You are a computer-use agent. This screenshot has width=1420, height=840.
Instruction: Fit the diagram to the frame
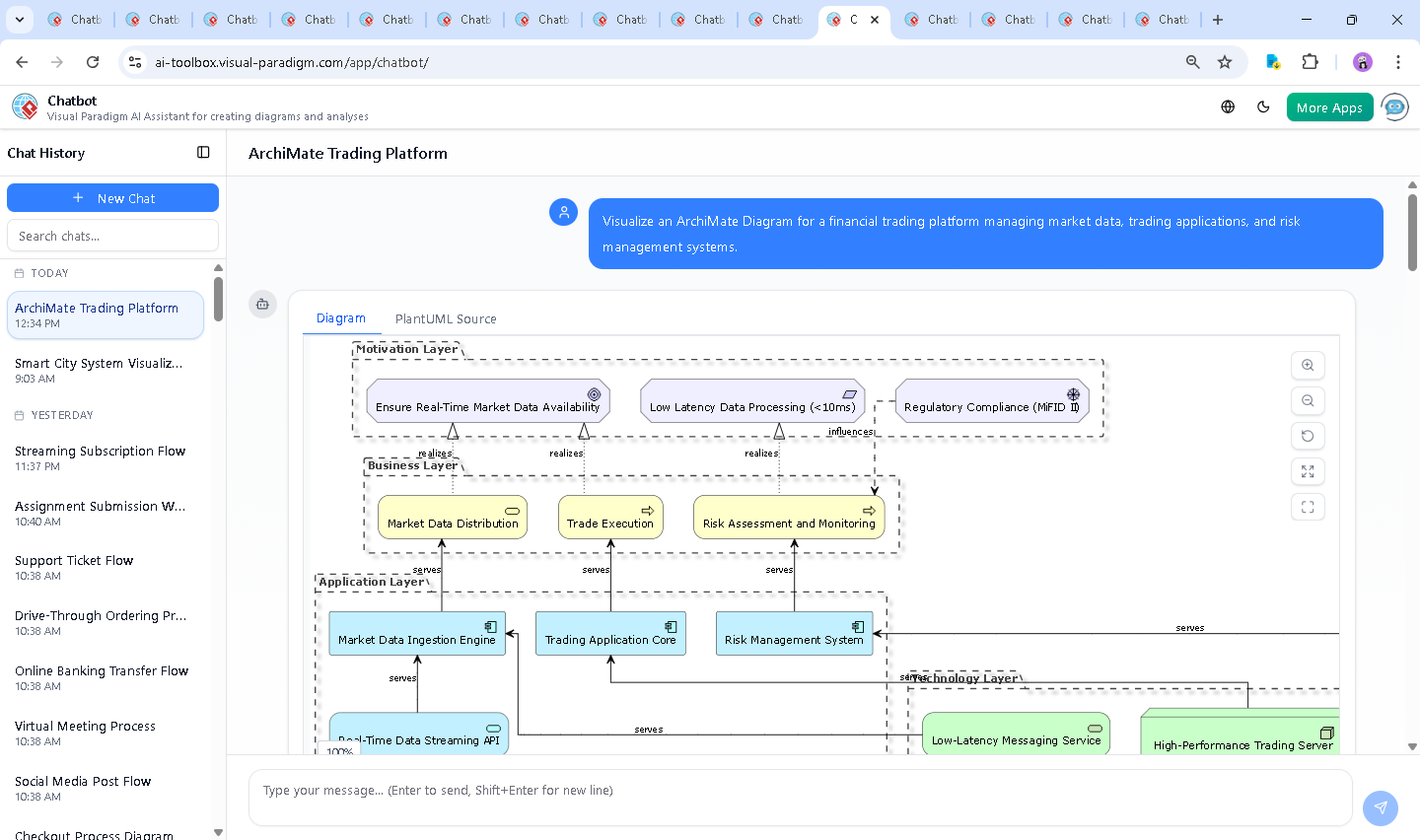pos(1308,507)
